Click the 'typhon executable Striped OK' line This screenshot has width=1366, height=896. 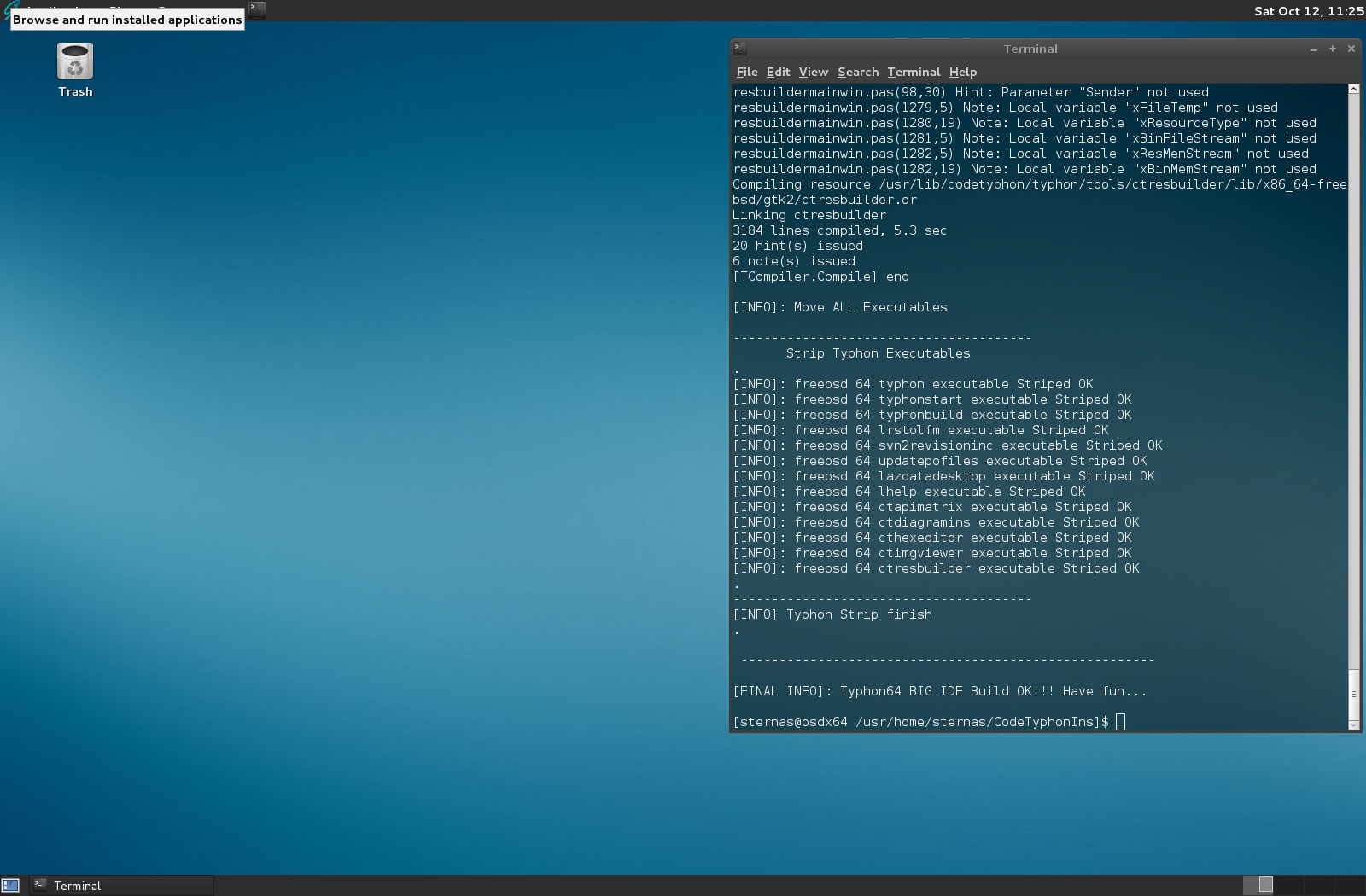coord(913,384)
